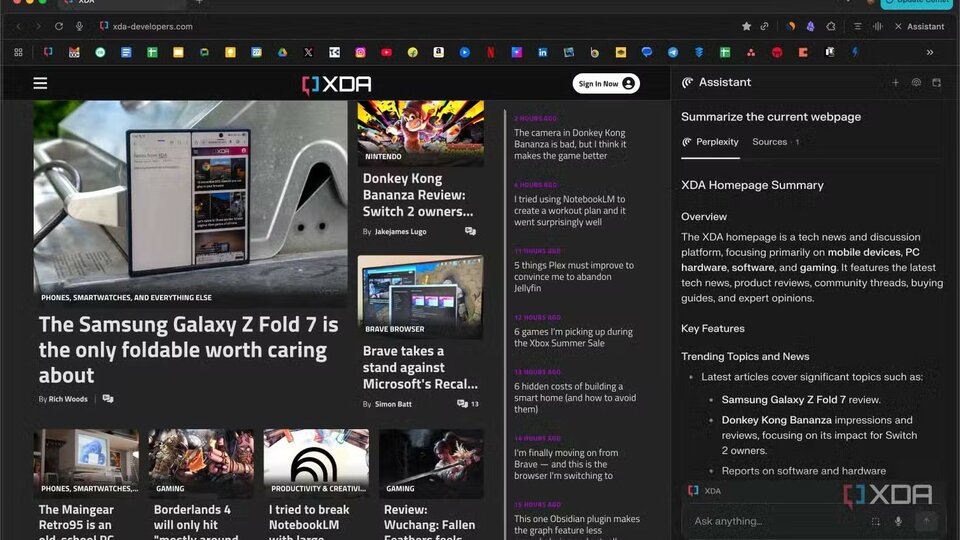Click the microphone icon in the address bar
Viewport: 960px width, 540px height.
point(79,26)
